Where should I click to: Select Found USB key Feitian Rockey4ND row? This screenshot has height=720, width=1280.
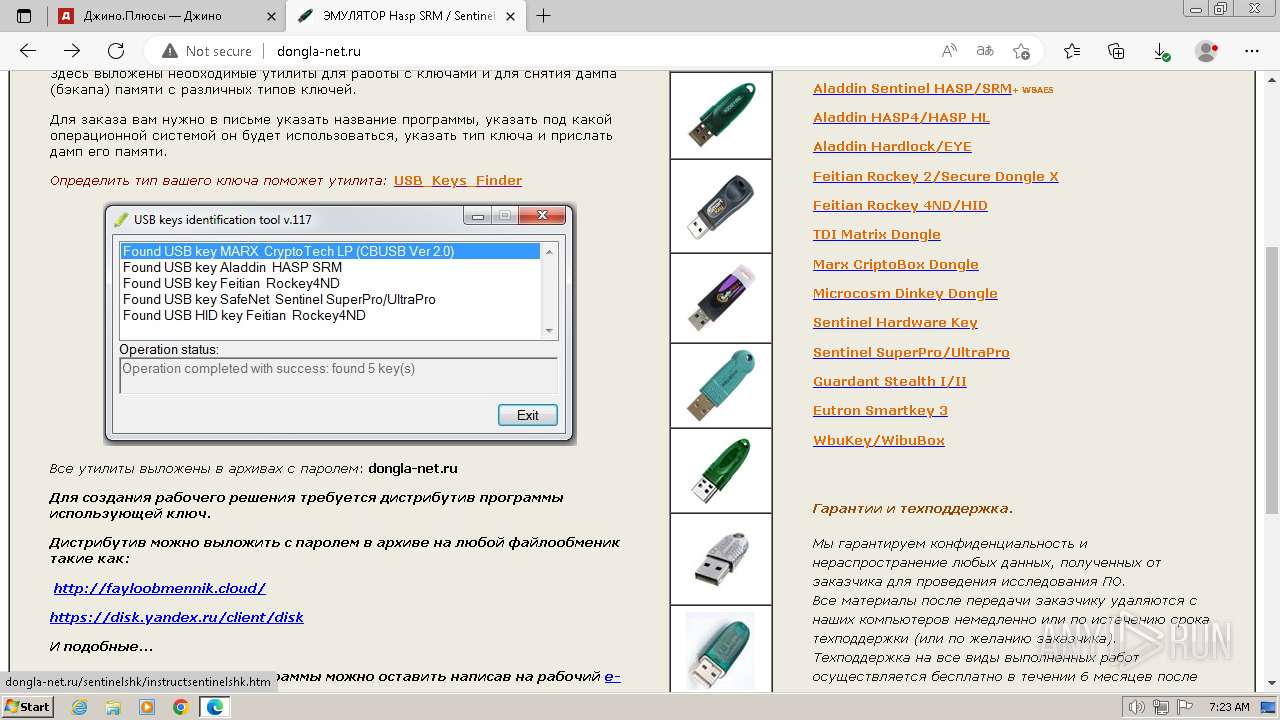(330, 283)
